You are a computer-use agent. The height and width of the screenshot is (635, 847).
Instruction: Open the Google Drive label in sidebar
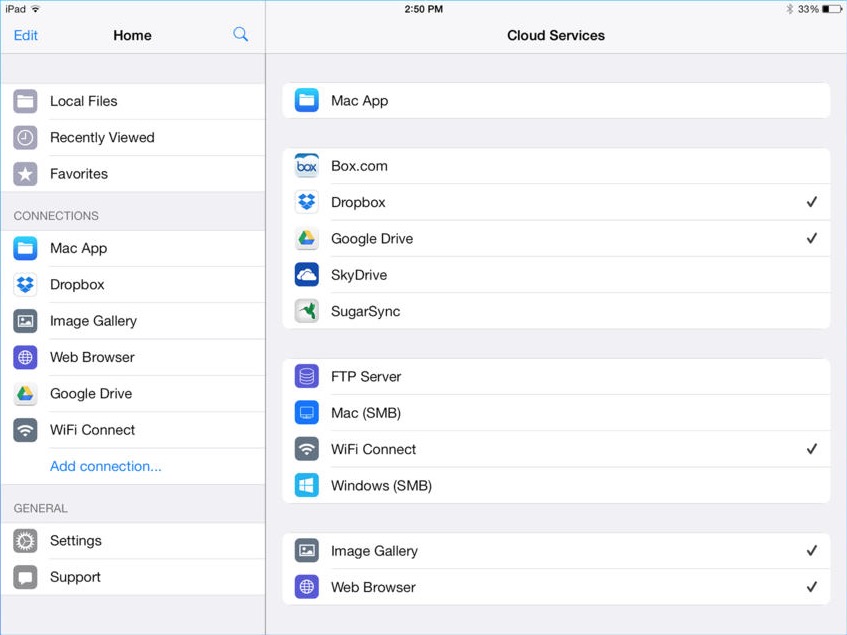pyautogui.click(x=91, y=394)
